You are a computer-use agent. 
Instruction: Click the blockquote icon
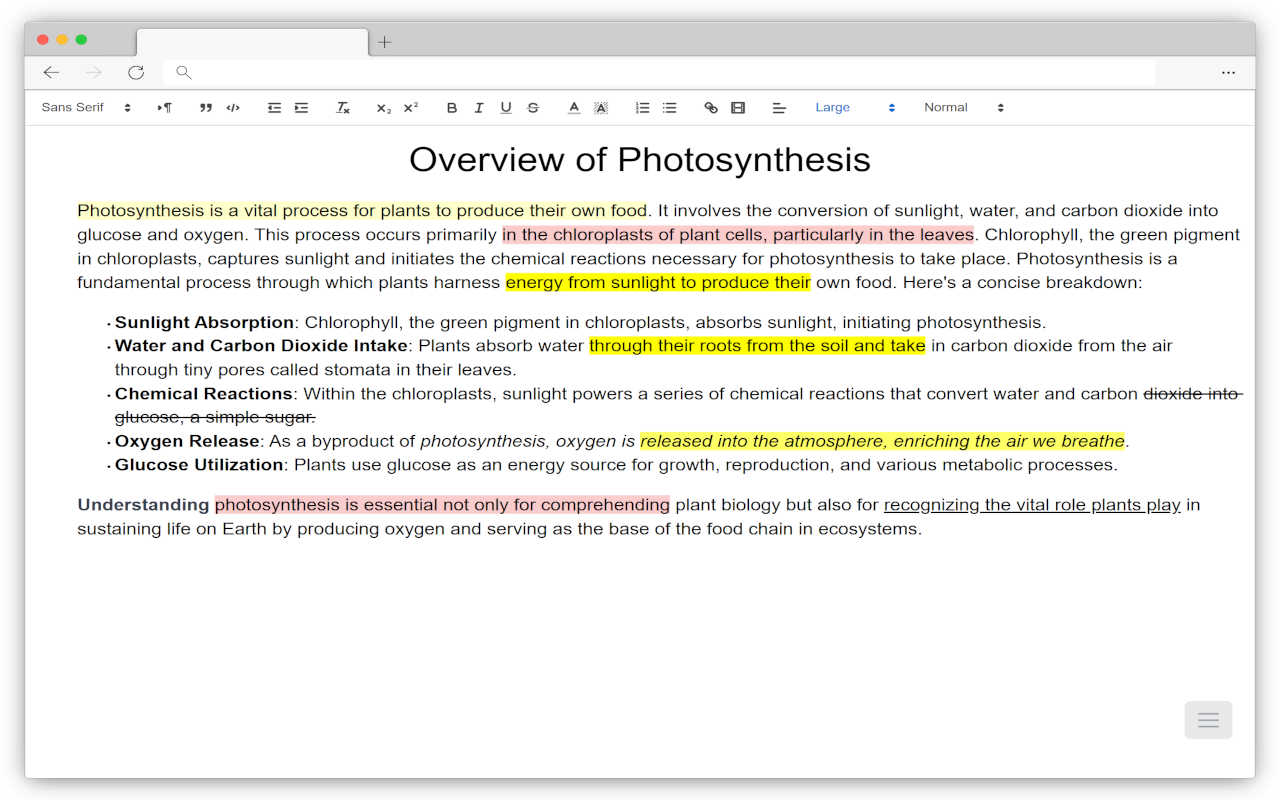coord(206,108)
